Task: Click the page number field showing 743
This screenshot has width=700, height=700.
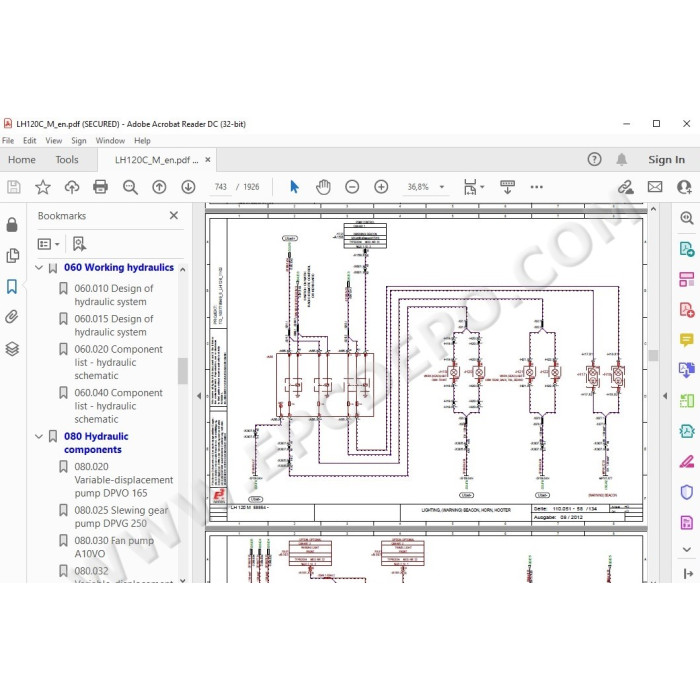Action: pos(221,187)
